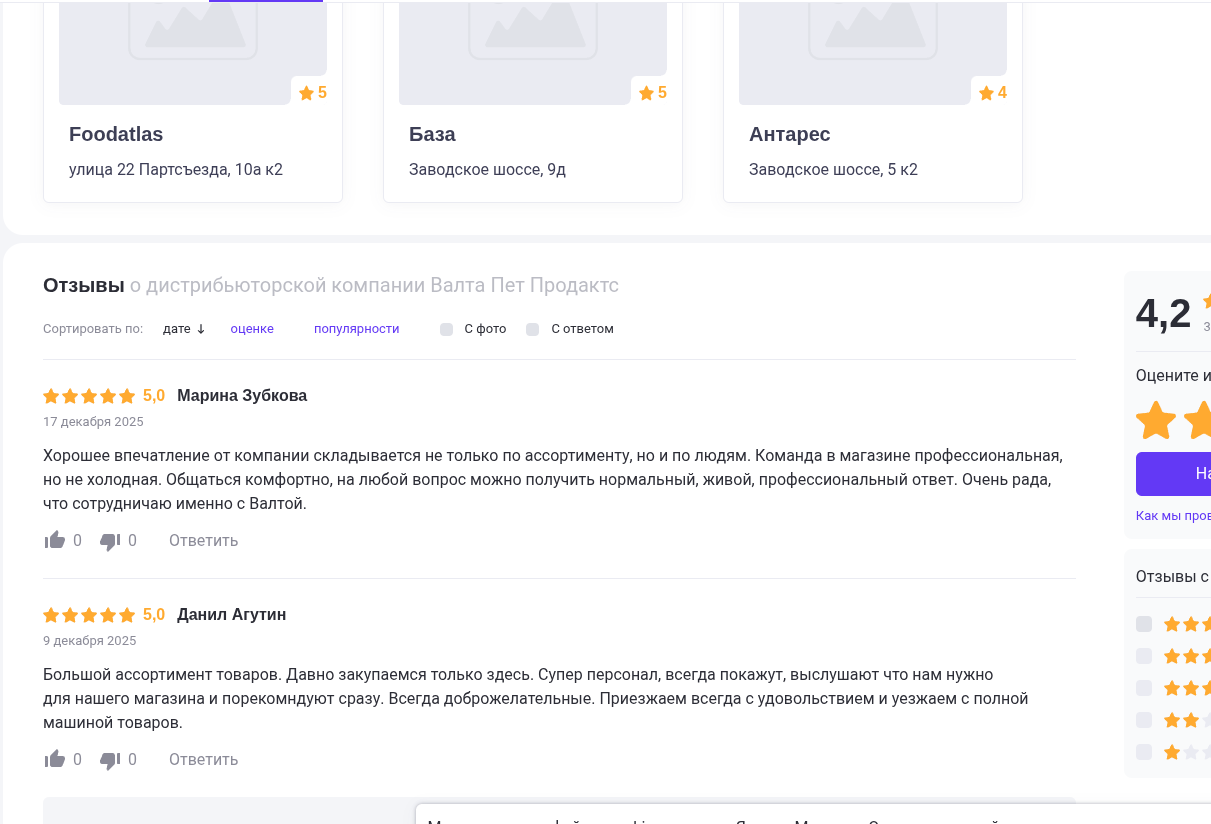
Task: Click the date 9 декабря 2025
Action: coord(90,641)
